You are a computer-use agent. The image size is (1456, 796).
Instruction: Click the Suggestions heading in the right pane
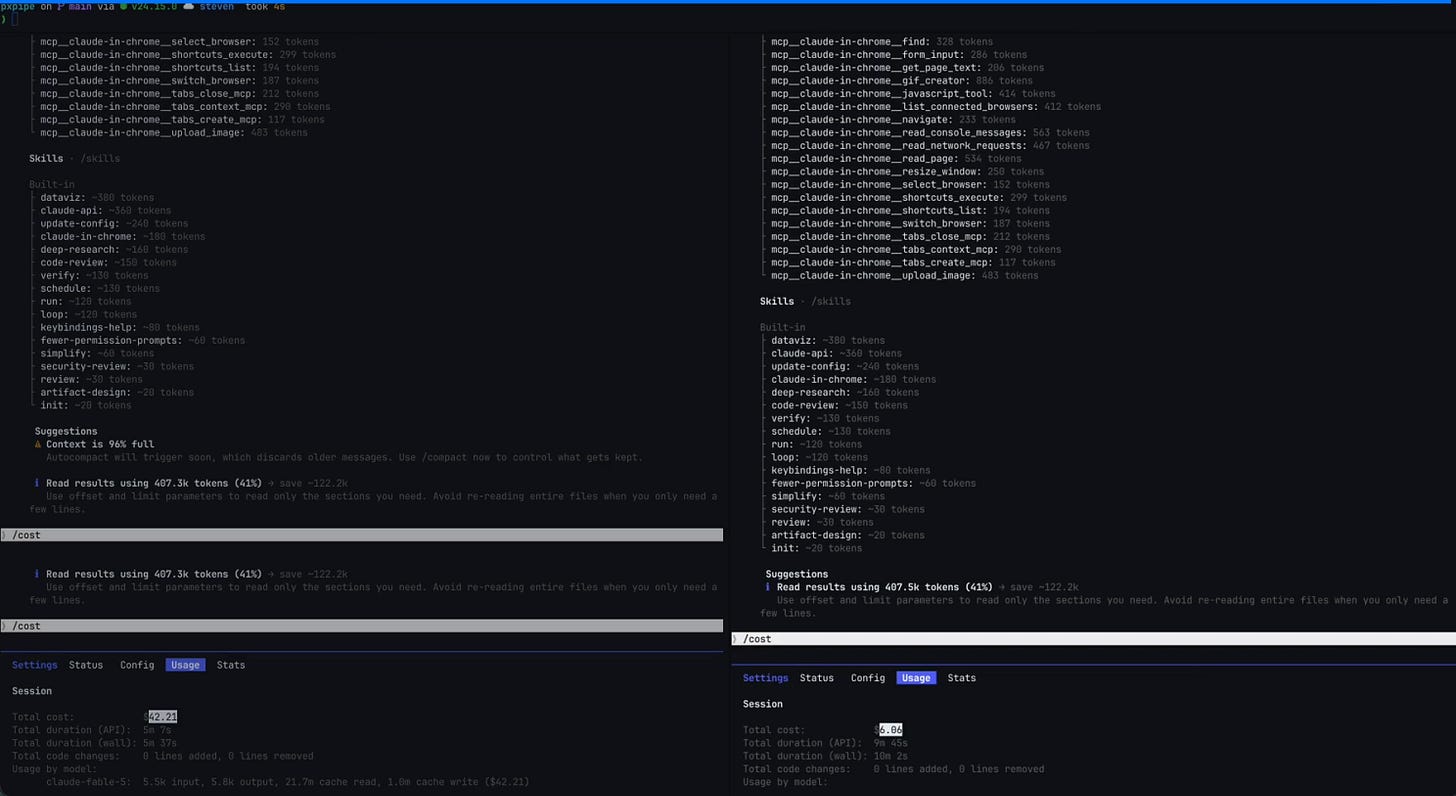tap(797, 575)
